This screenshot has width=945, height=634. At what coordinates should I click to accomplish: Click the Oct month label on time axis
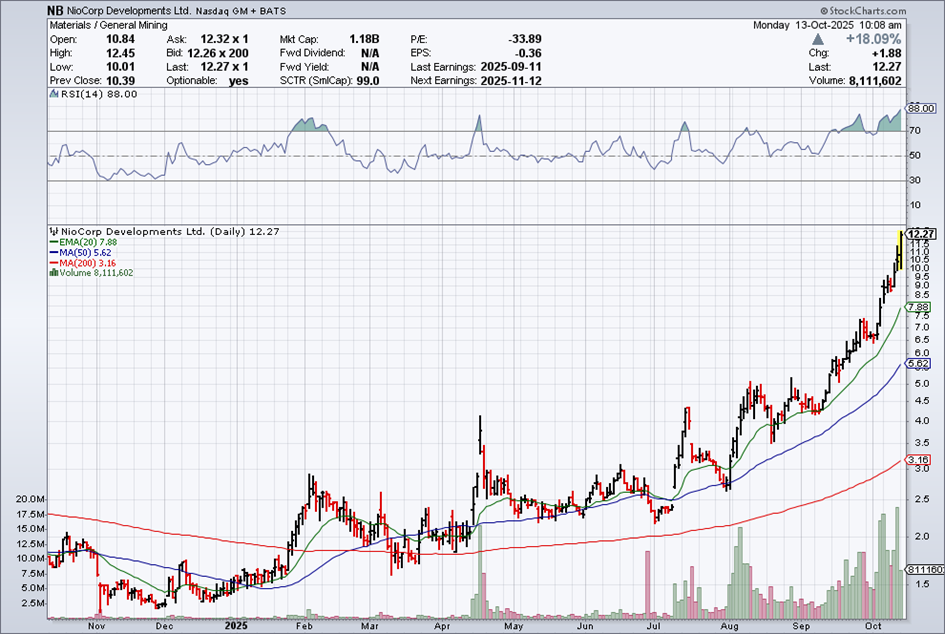[874, 626]
